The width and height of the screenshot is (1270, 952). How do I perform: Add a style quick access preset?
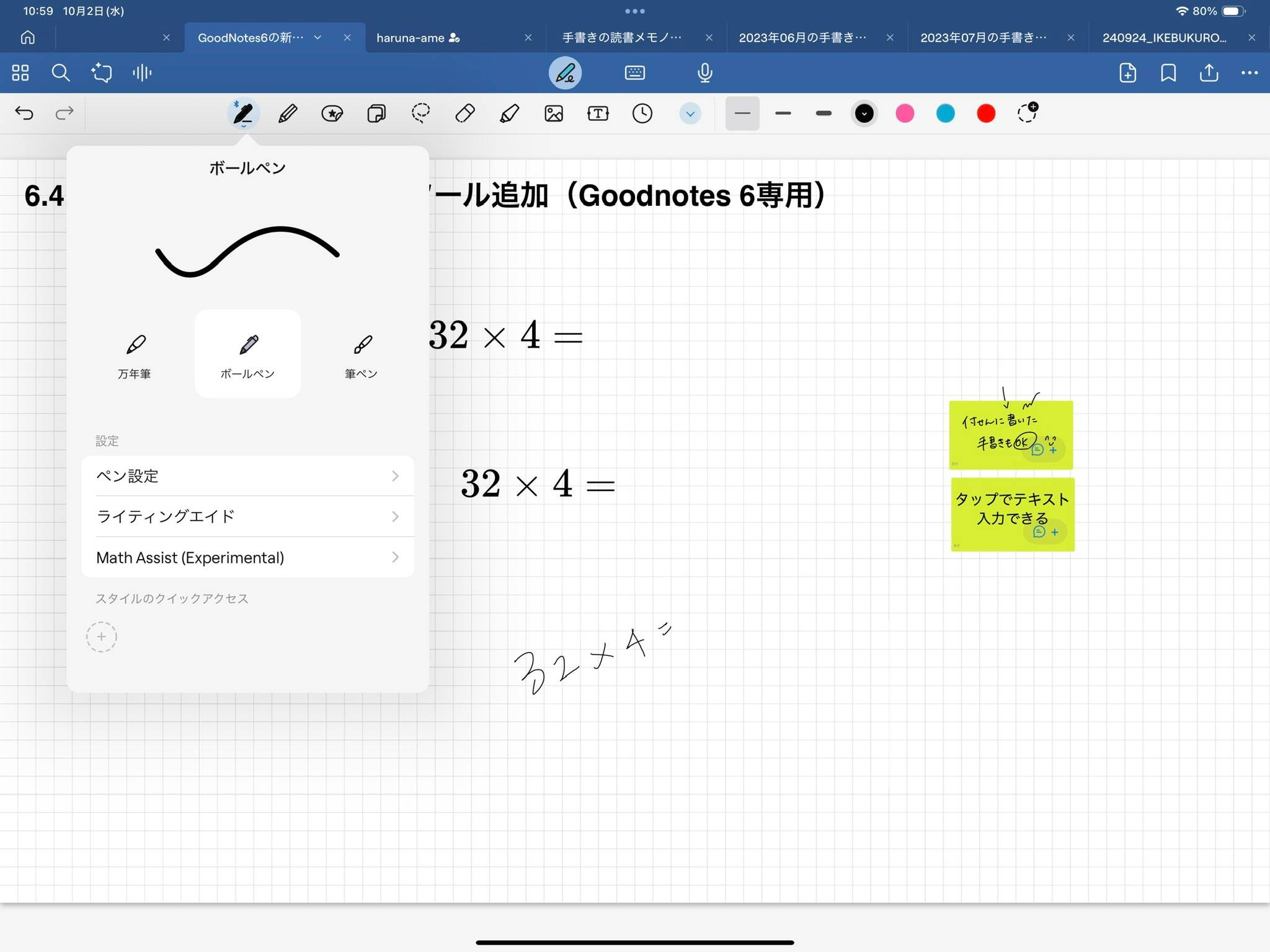pos(102,637)
